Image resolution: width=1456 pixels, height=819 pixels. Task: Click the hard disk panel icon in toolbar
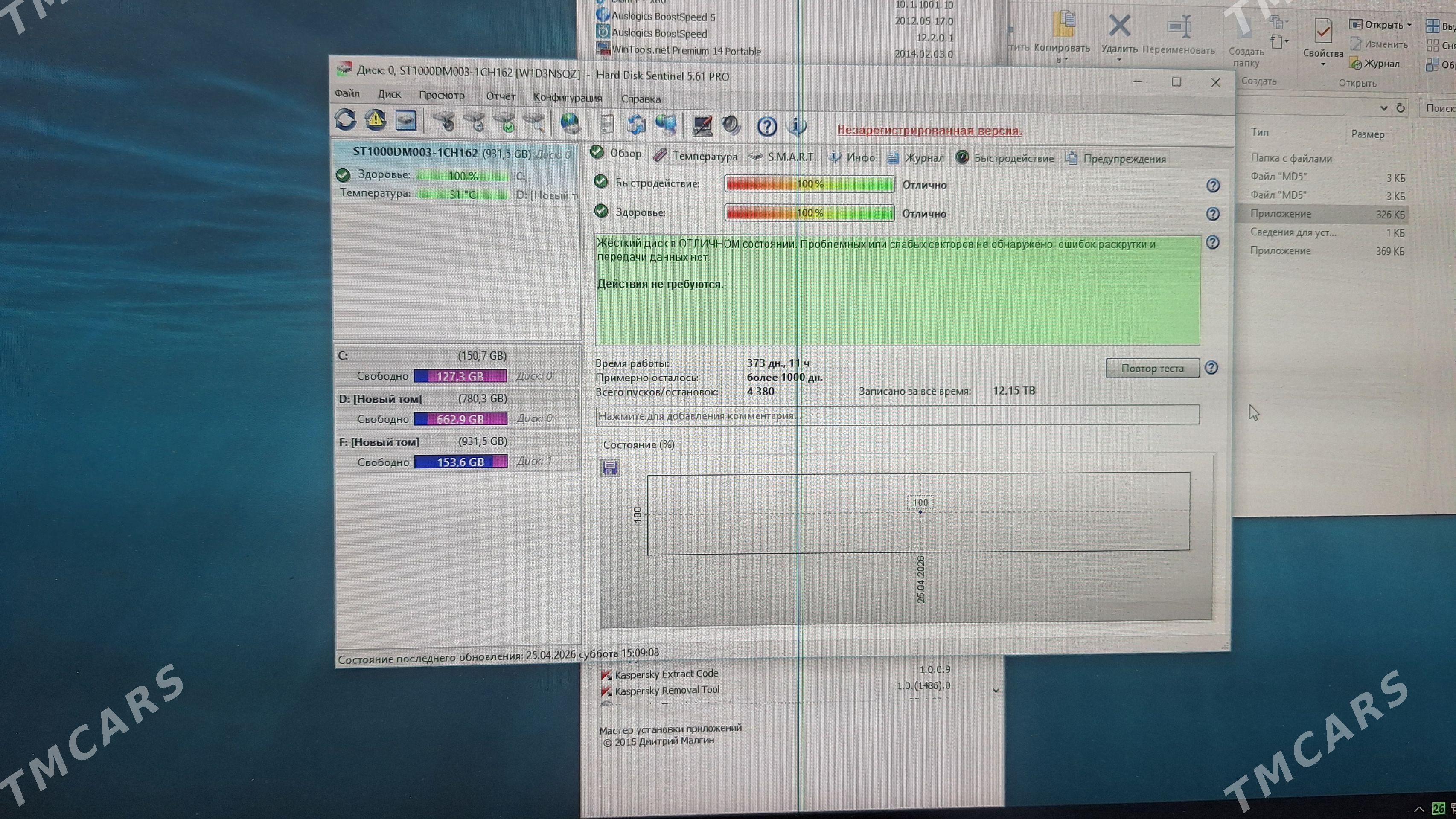[x=406, y=120]
